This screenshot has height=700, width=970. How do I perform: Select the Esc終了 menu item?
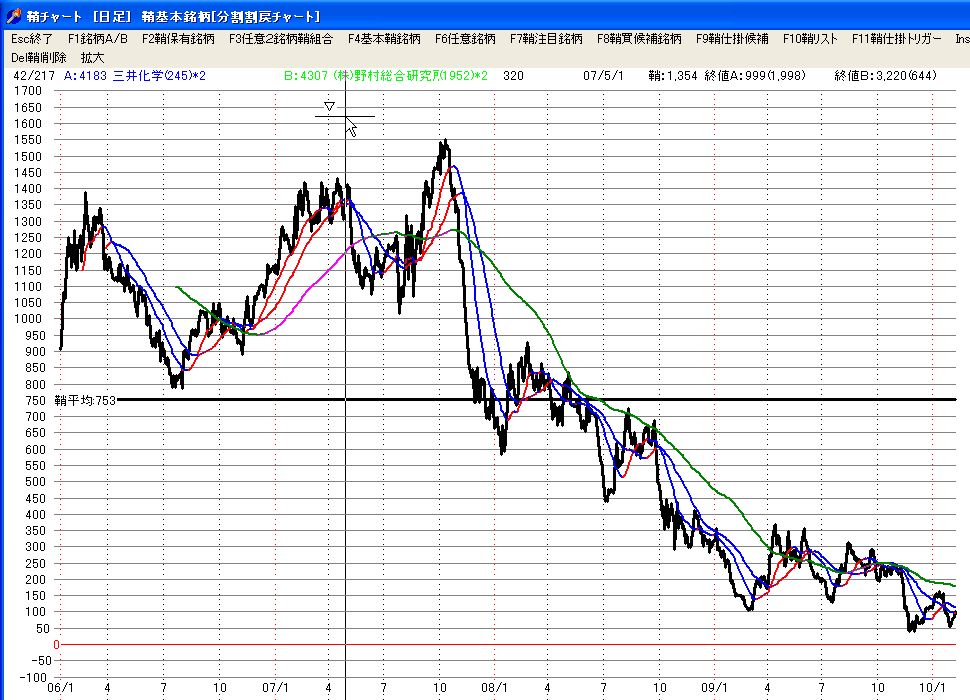click(32, 39)
